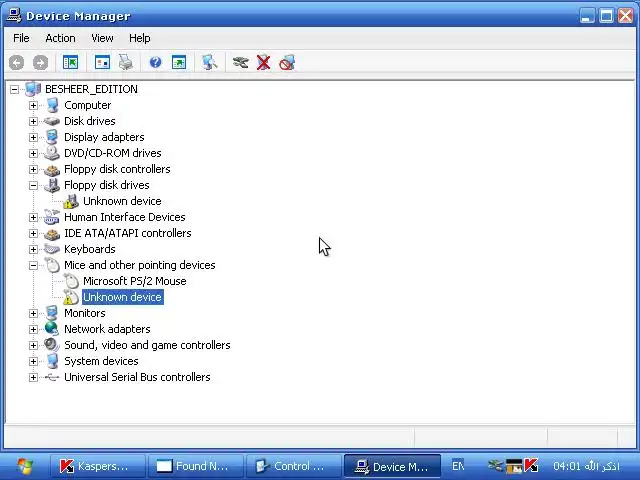Screen dimensions: 640x480
Task: Collapse the Floppy disk drives node
Action: pos(33,185)
